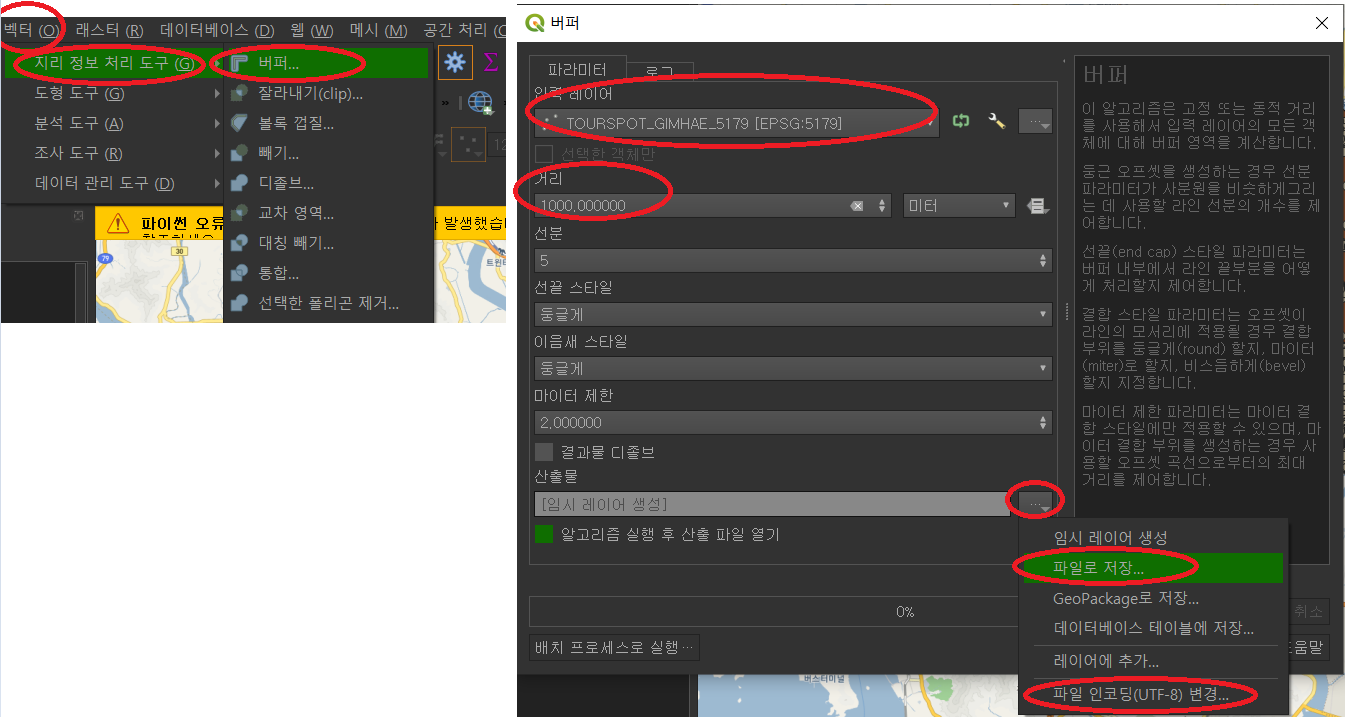Click the 선분 segments field showing 5
Image resolution: width=1348 pixels, height=717 pixels.
pos(785,260)
